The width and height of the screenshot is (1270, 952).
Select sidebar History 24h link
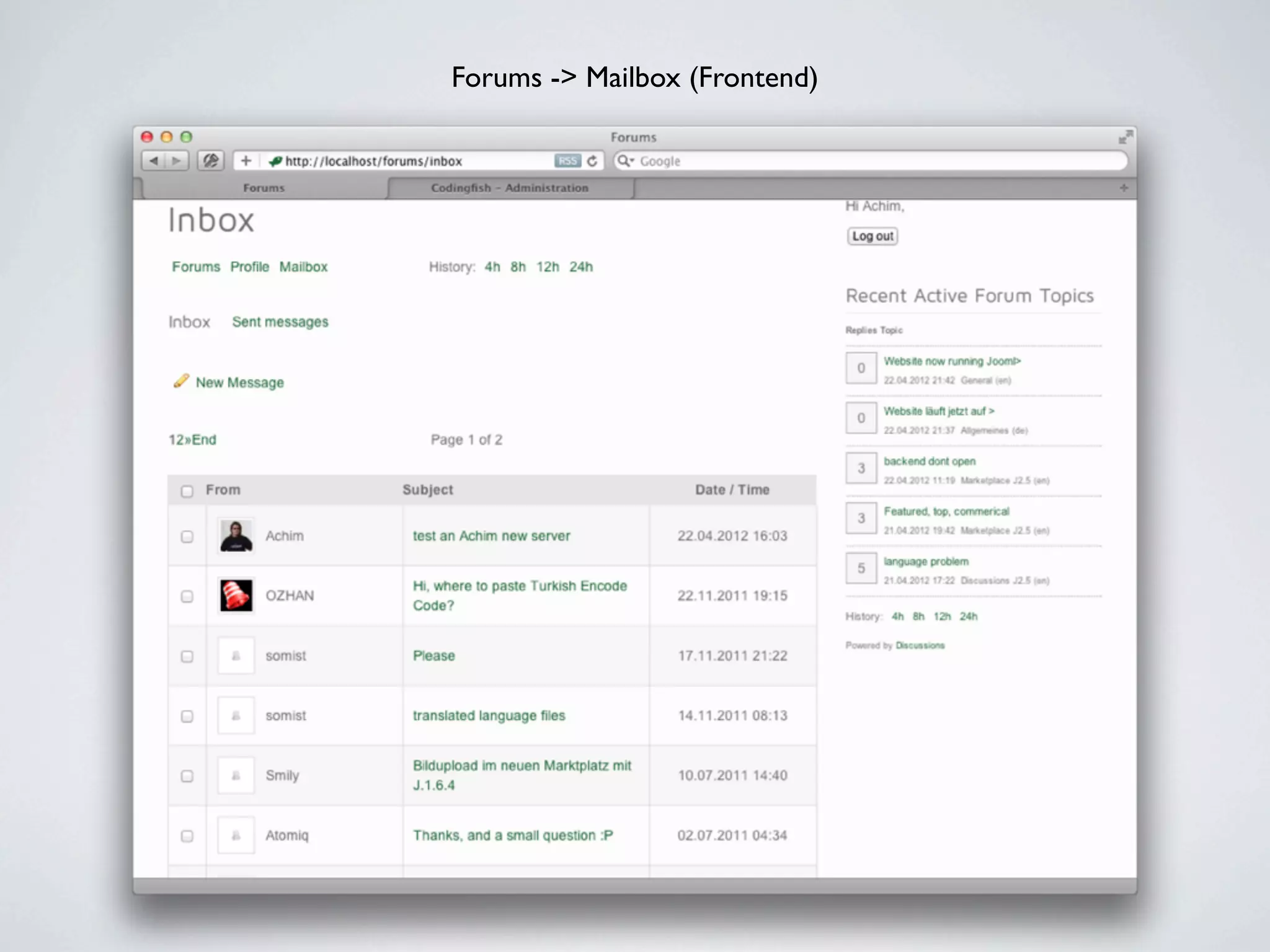pyautogui.click(x=969, y=616)
